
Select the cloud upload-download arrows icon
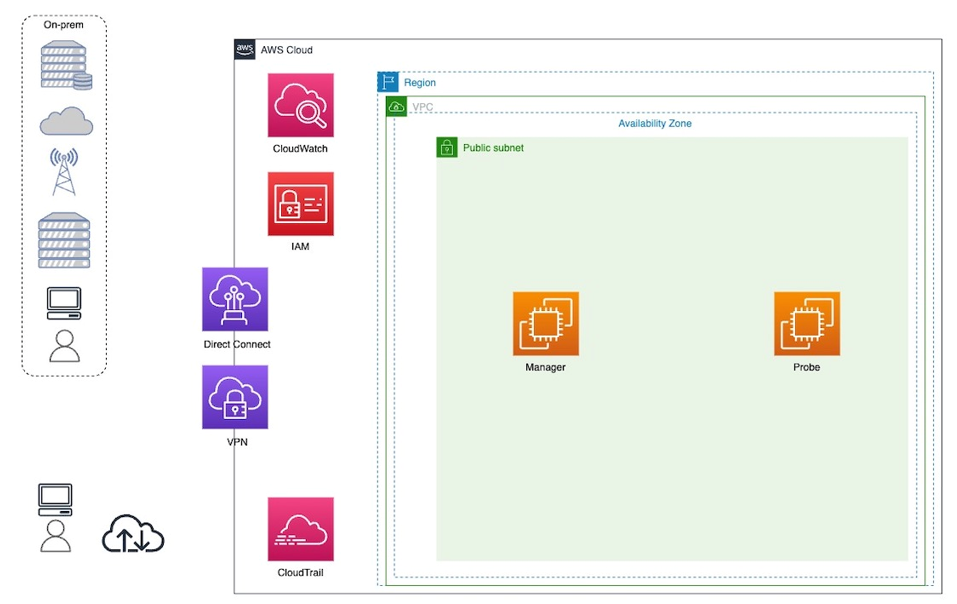click(133, 535)
